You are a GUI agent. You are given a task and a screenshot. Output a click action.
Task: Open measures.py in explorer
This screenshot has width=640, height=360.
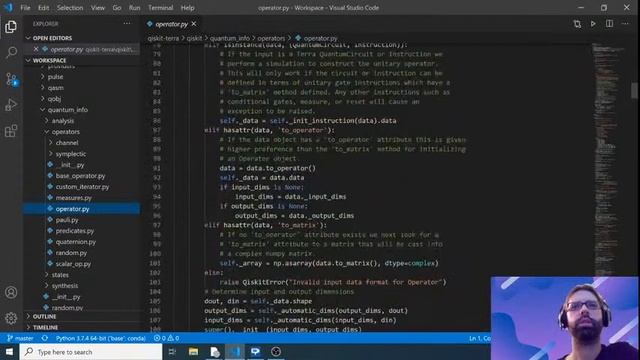click(73, 198)
